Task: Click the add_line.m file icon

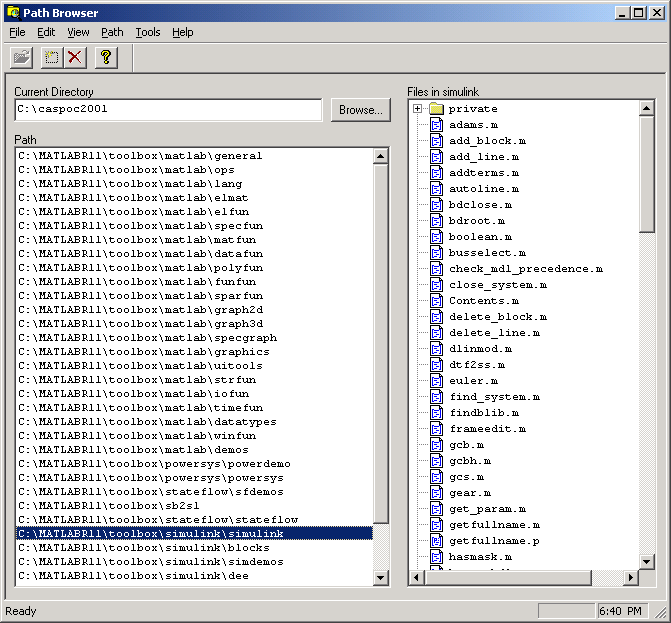Action: pyautogui.click(x=436, y=157)
